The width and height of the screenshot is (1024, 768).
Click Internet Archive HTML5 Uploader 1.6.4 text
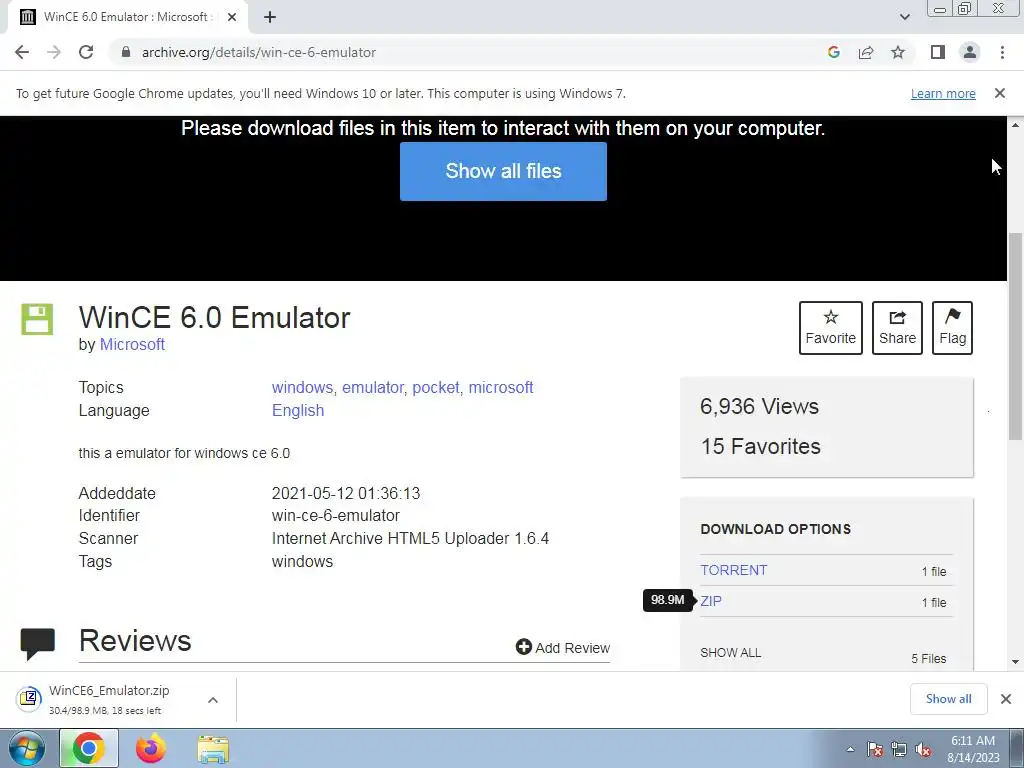click(x=410, y=538)
